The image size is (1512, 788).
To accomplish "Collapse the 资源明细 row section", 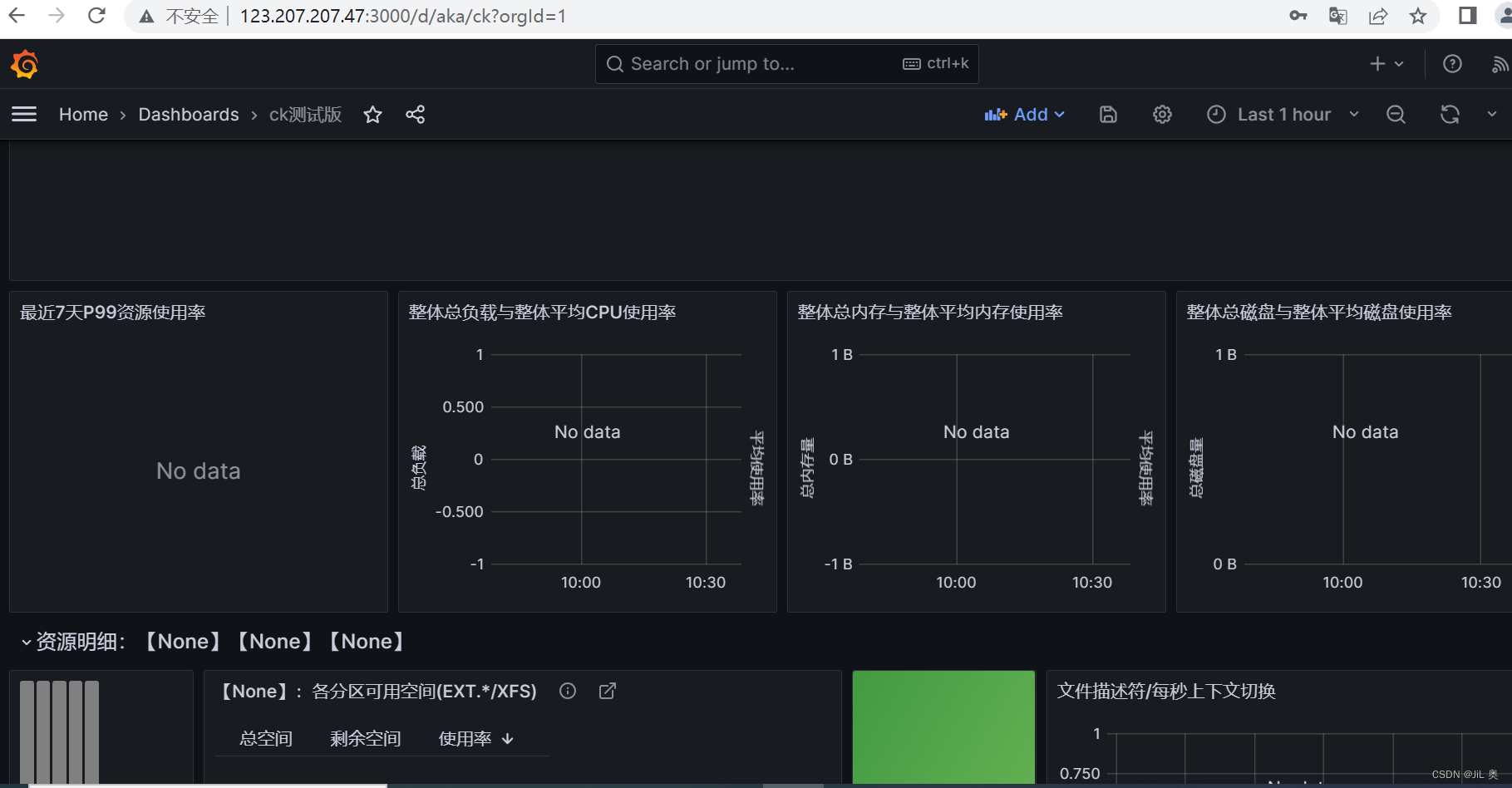I will click(x=24, y=642).
